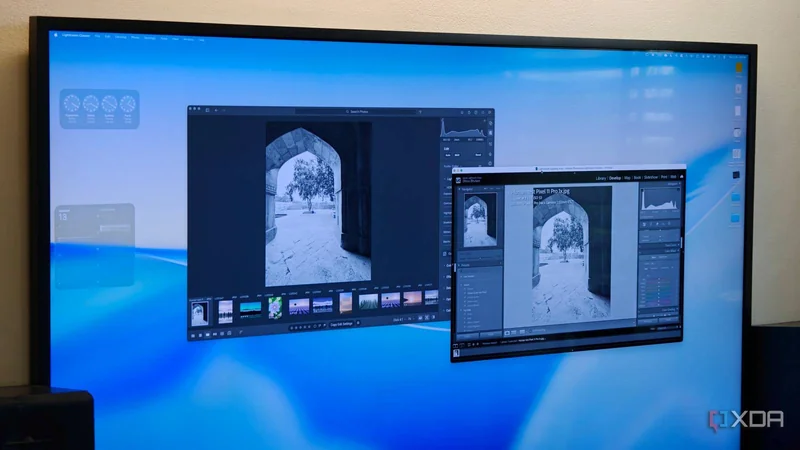Select the crop tool under the histogram
This screenshot has width=800, height=450.
644,224
